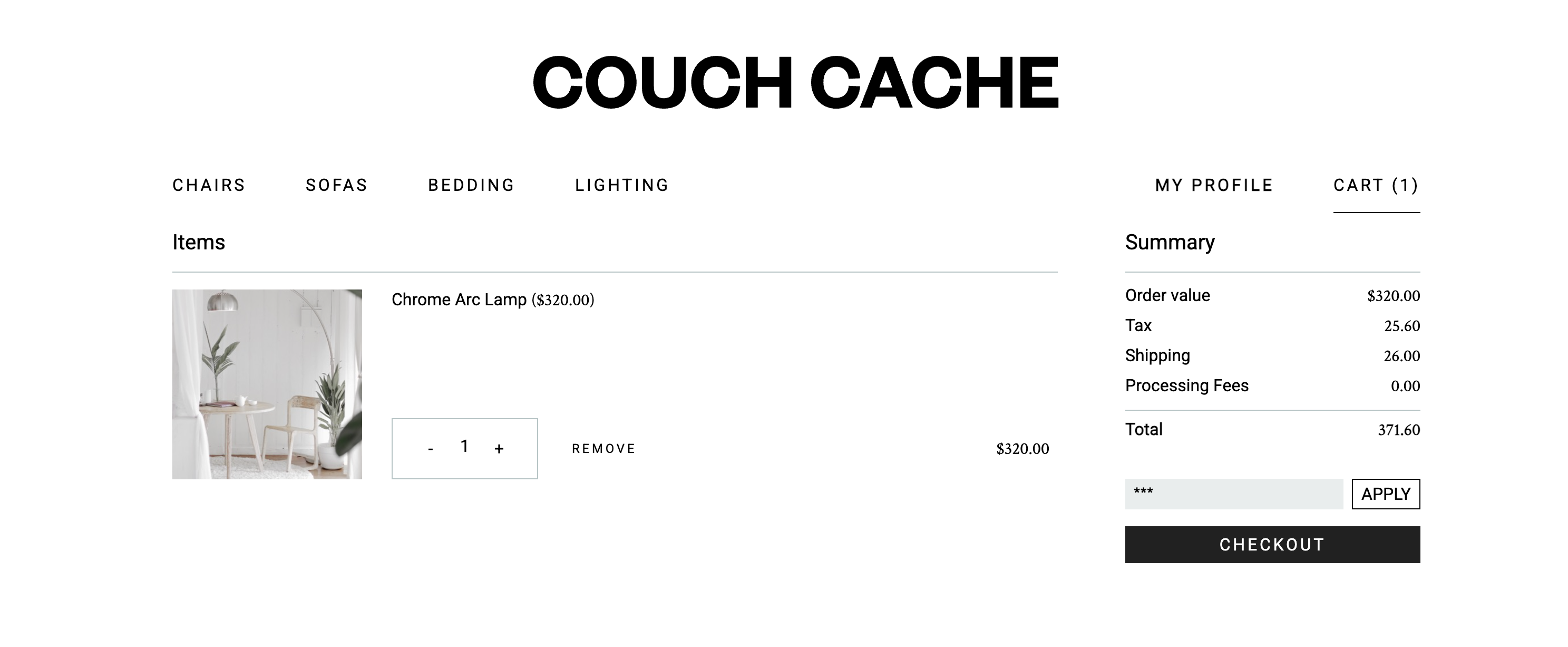Viewport: 1568px width, 647px height.
Task: Click the Chrome Arc Lamp product image
Action: [x=267, y=384]
